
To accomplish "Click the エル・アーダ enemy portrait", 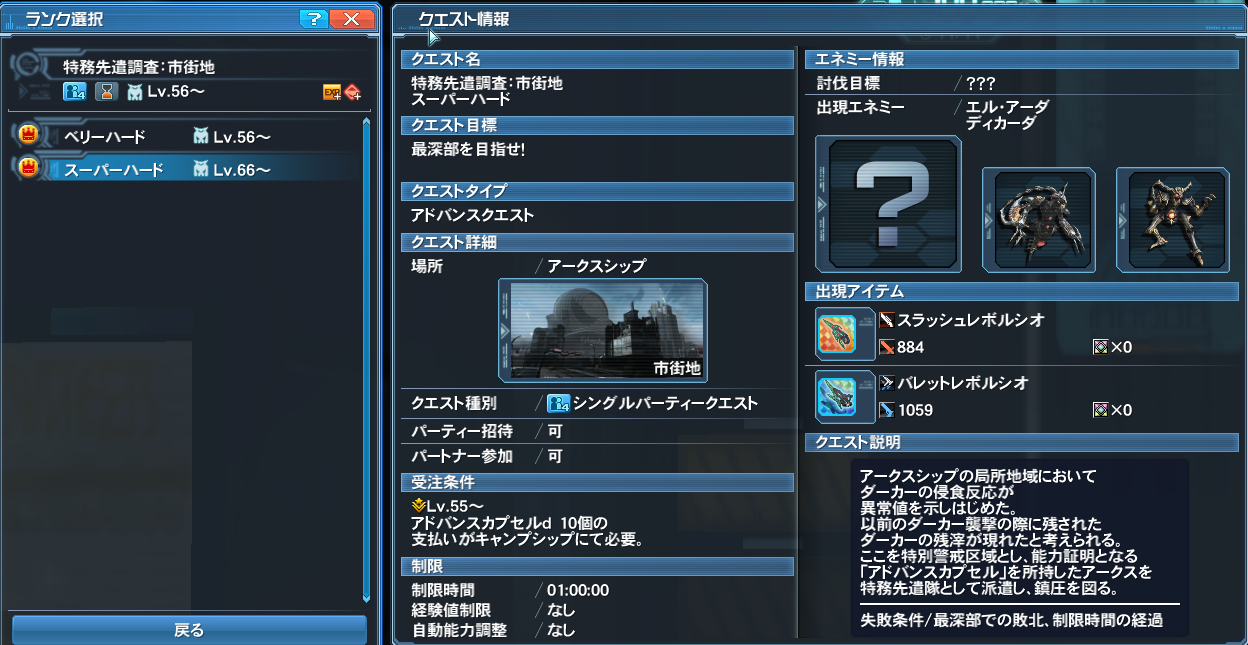I will click(1038, 219).
